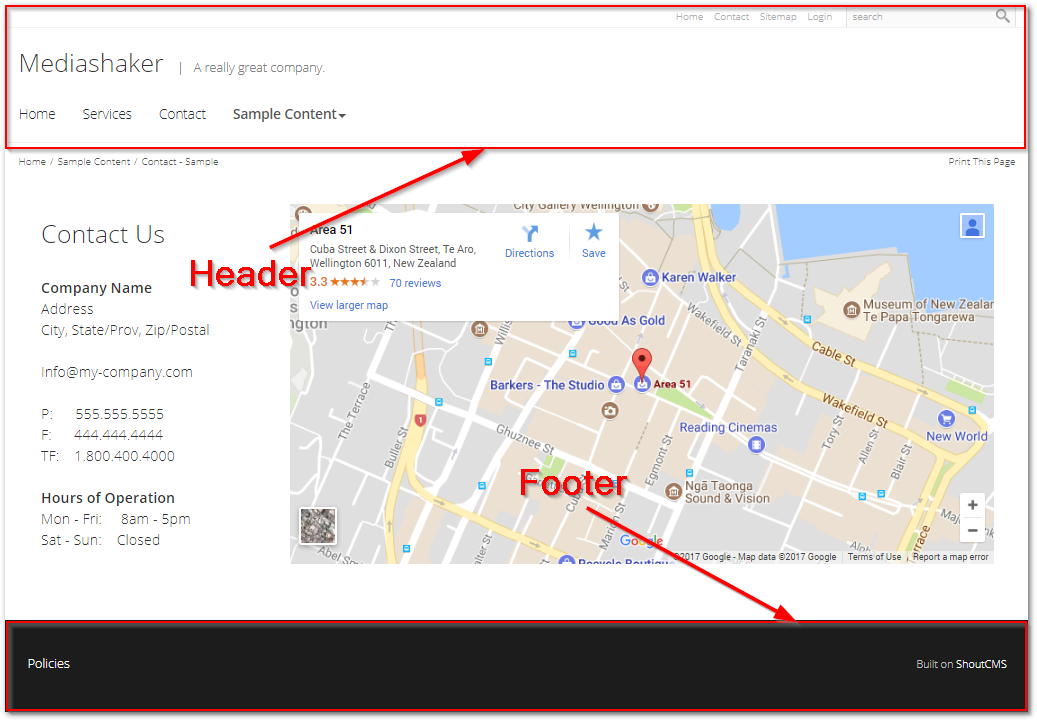Click the Barkers - The Studio marker
The width and height of the screenshot is (1037, 721).
pyautogui.click(x=616, y=385)
